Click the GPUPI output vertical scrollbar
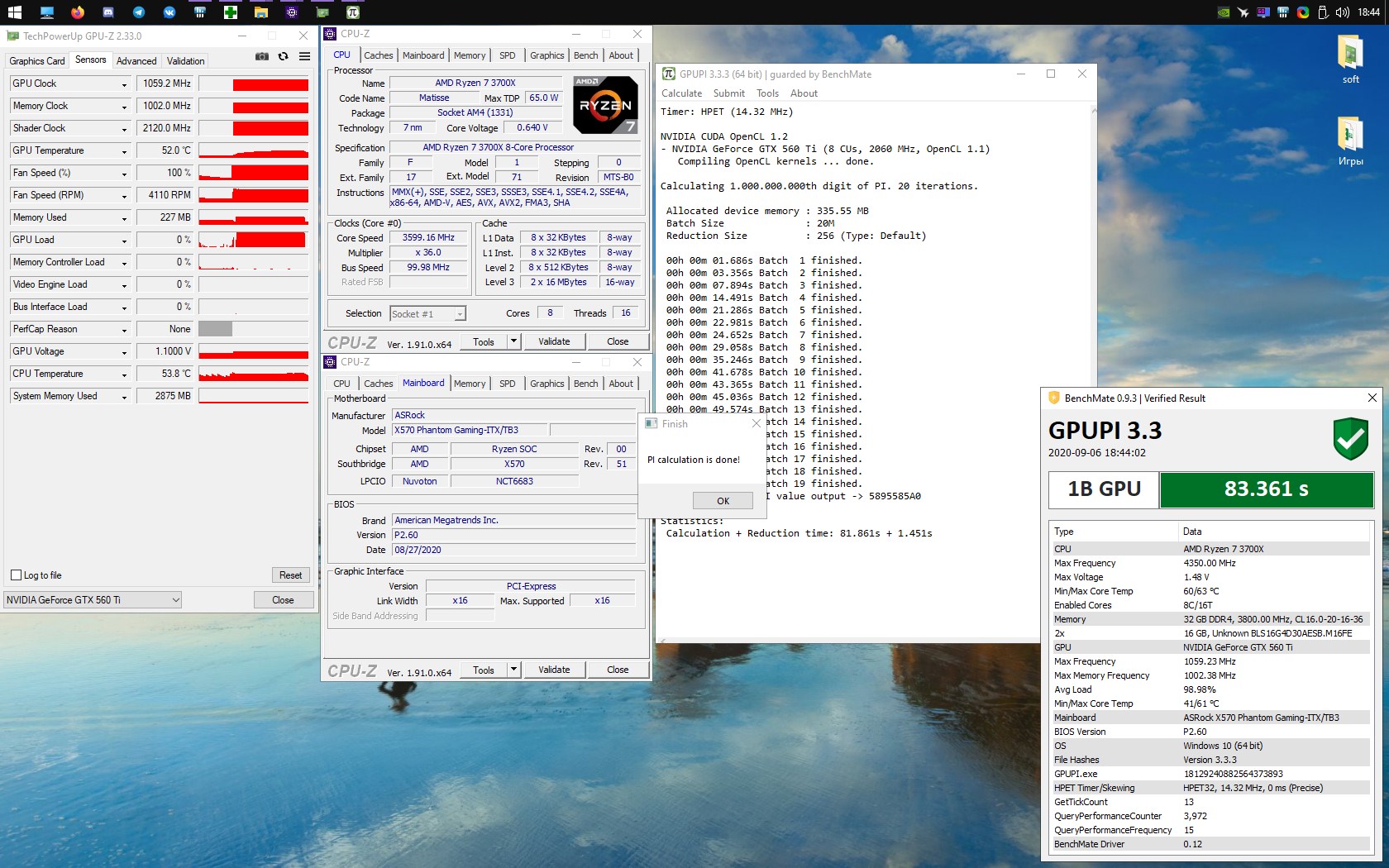Viewport: 1389px width, 868px height. (x=1093, y=372)
